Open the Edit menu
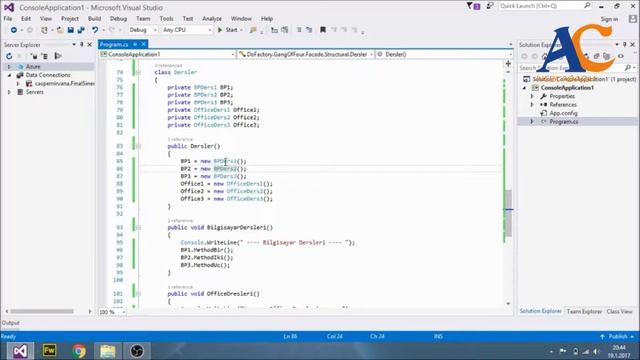 coord(26,19)
